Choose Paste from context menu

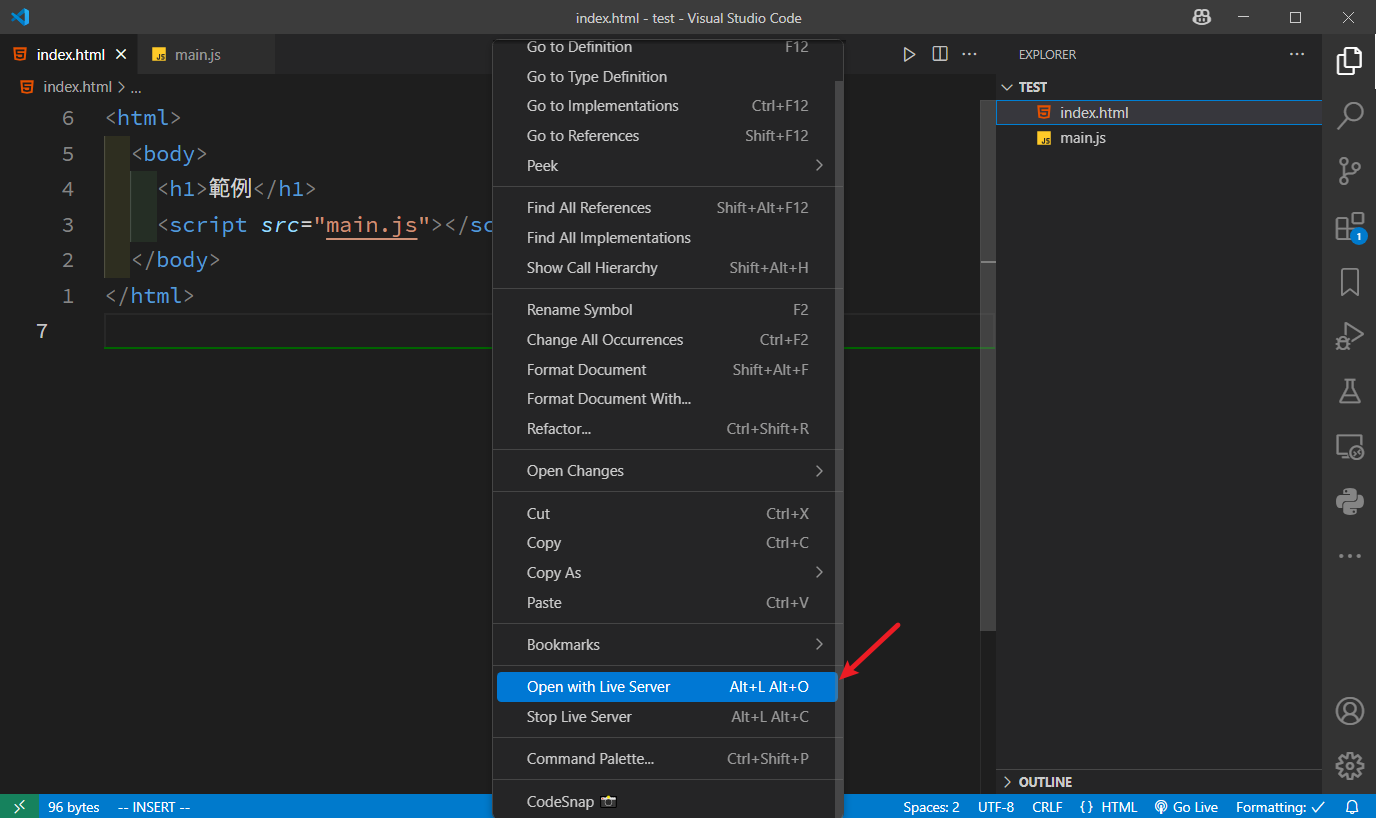click(x=665, y=603)
